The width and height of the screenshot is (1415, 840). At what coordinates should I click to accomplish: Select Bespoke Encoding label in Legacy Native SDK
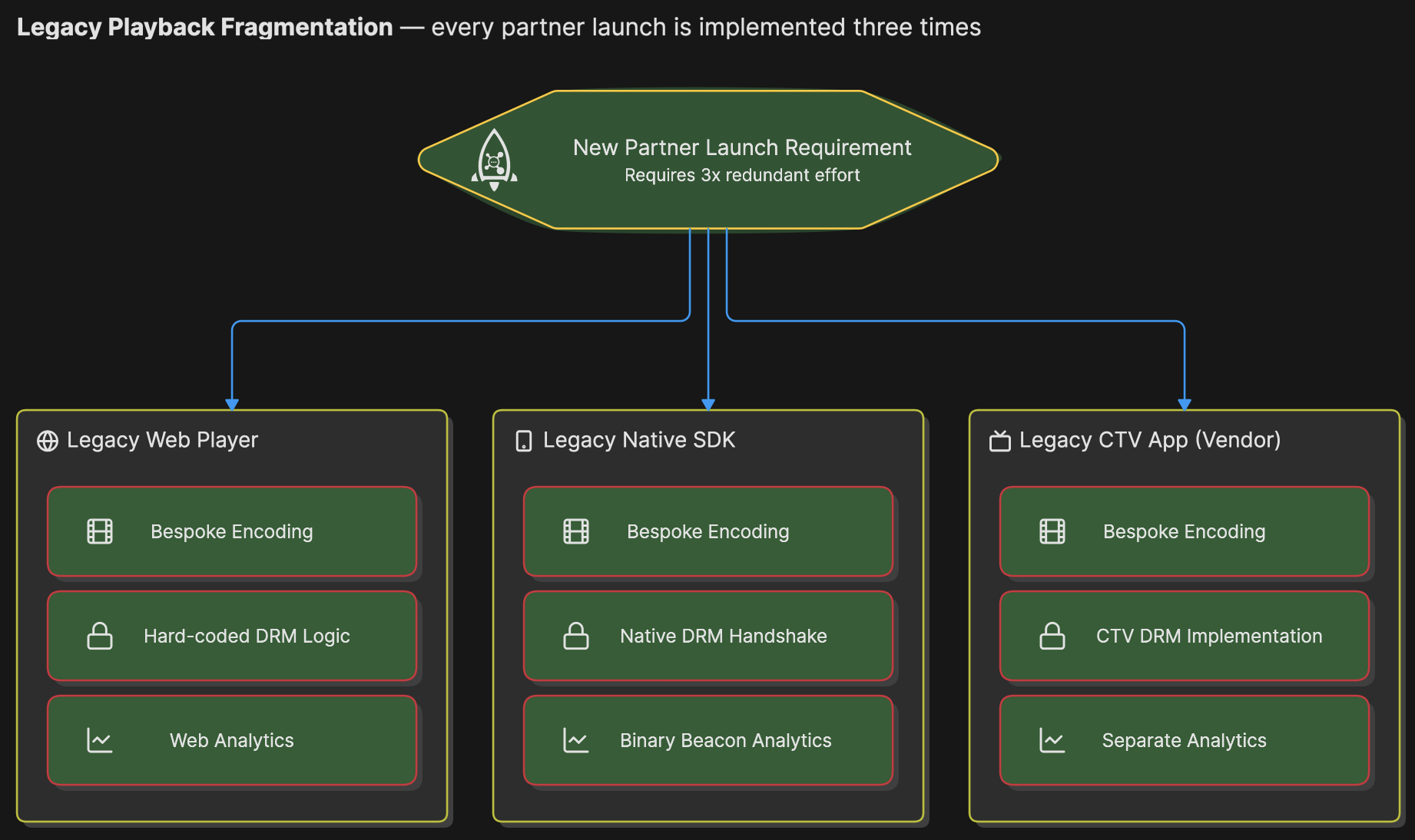click(708, 531)
